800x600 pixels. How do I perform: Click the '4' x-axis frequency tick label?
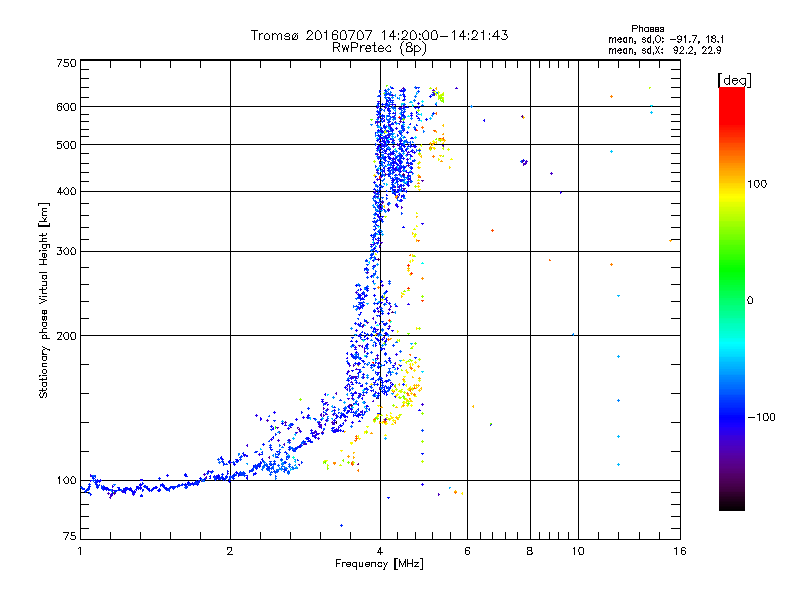(380, 551)
